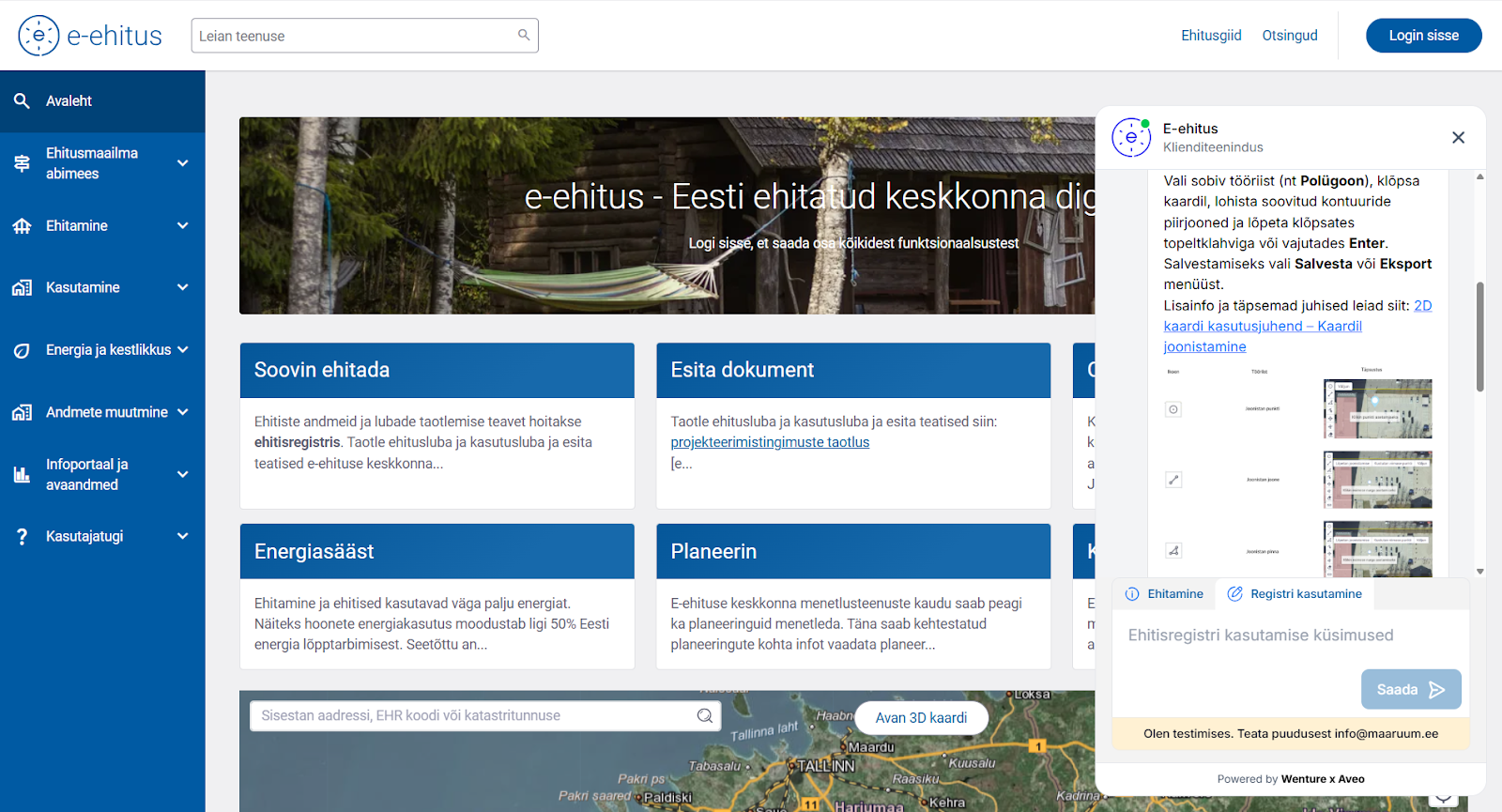Viewport: 1502px width, 812px height.
Task: Click the search magnifier in service search box
Action: click(524, 35)
